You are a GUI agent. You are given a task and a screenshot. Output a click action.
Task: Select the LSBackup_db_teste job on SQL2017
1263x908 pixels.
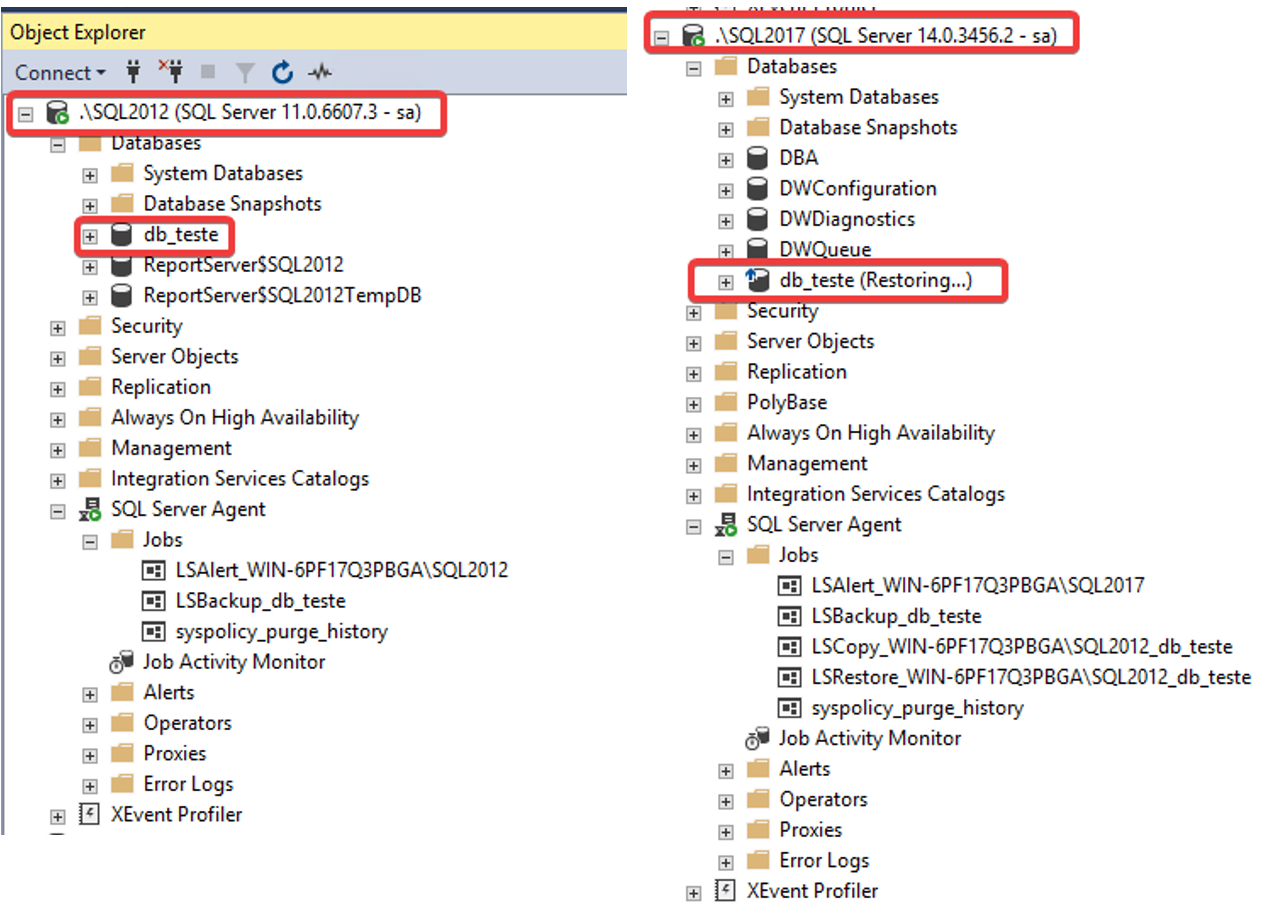pos(896,616)
